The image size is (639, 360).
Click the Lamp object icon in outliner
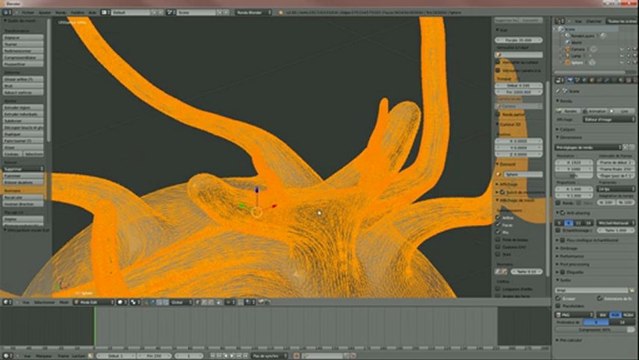coord(567,55)
